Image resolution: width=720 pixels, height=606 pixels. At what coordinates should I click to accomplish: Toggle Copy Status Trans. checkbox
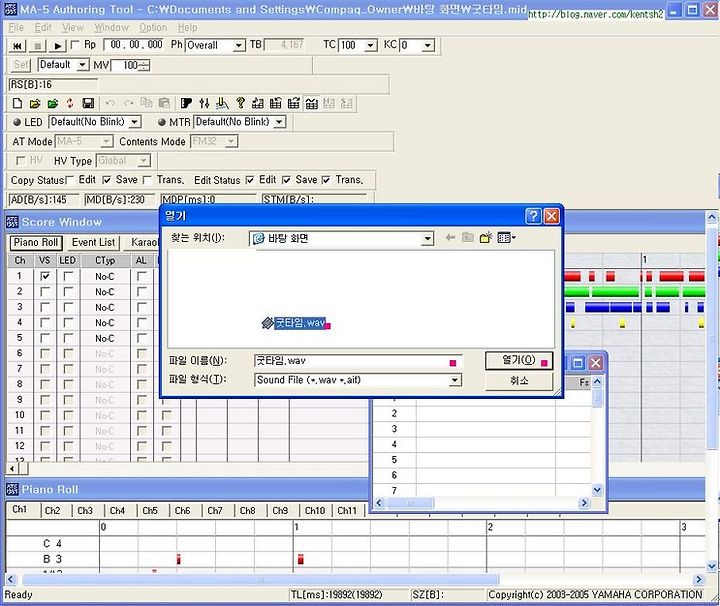click(x=147, y=180)
